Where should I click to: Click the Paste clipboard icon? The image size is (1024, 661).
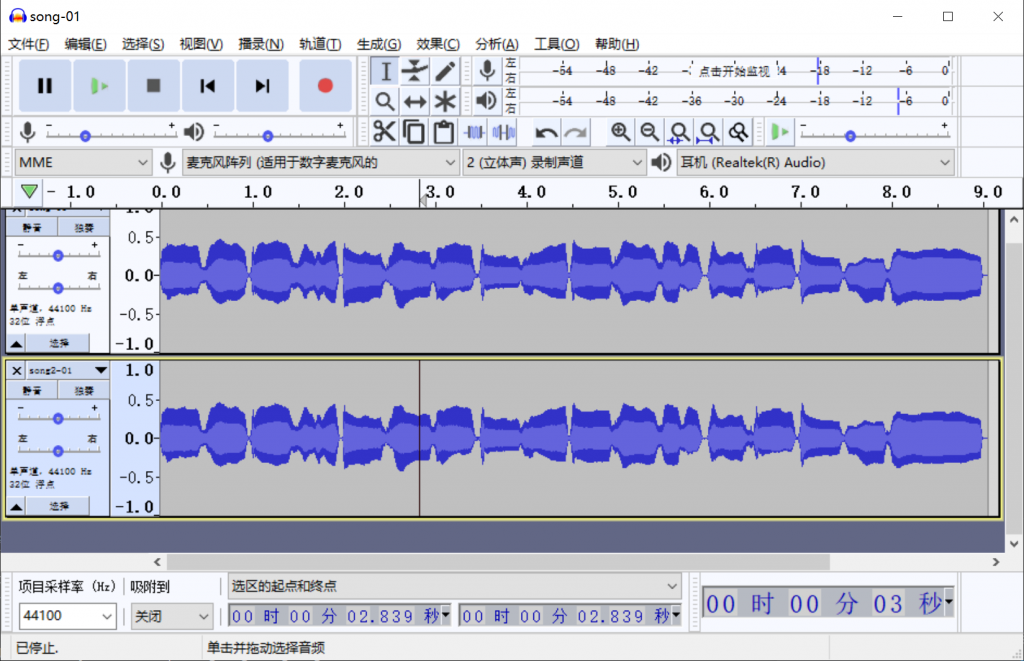coord(444,132)
